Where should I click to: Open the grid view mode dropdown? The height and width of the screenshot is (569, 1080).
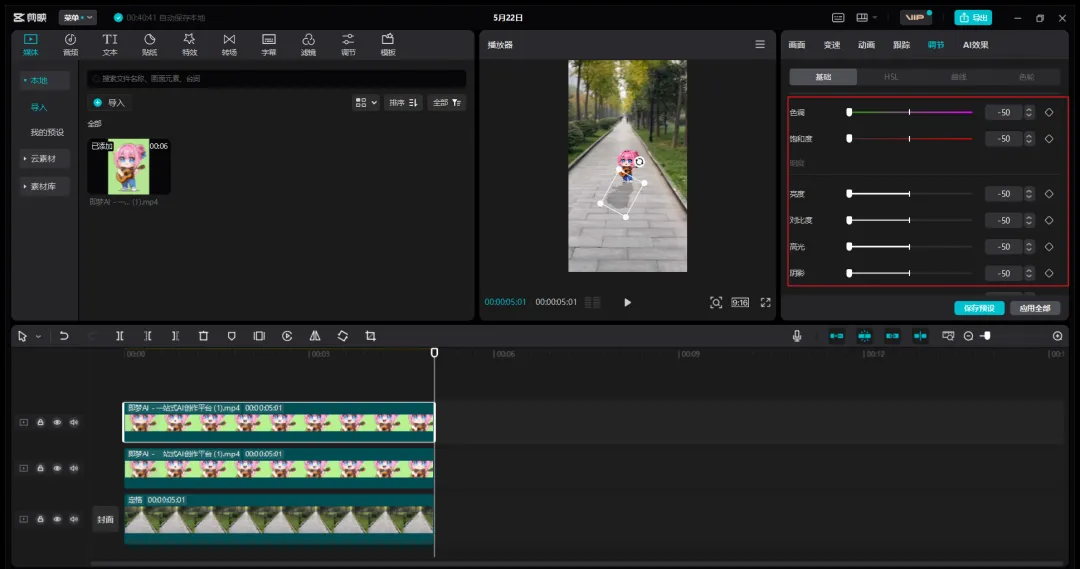[366, 103]
